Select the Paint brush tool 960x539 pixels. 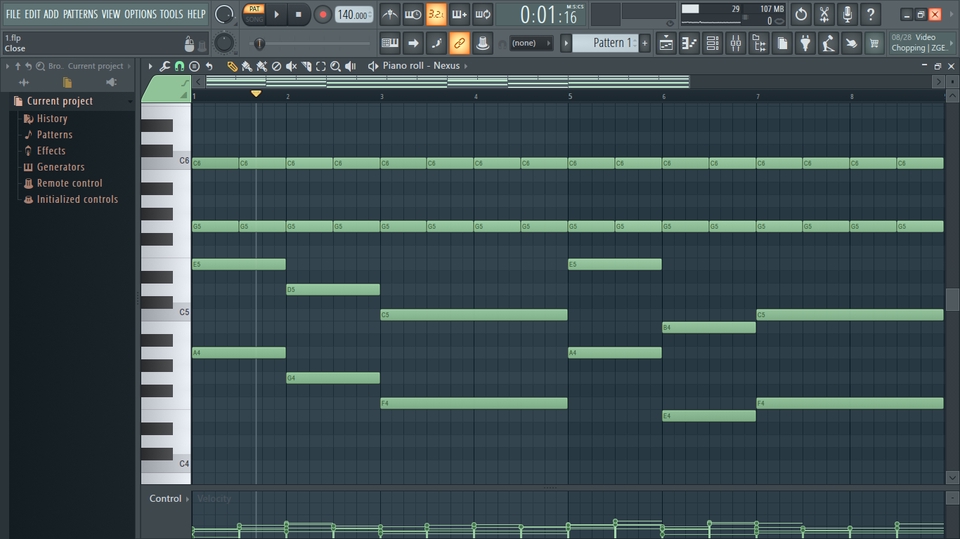point(247,66)
